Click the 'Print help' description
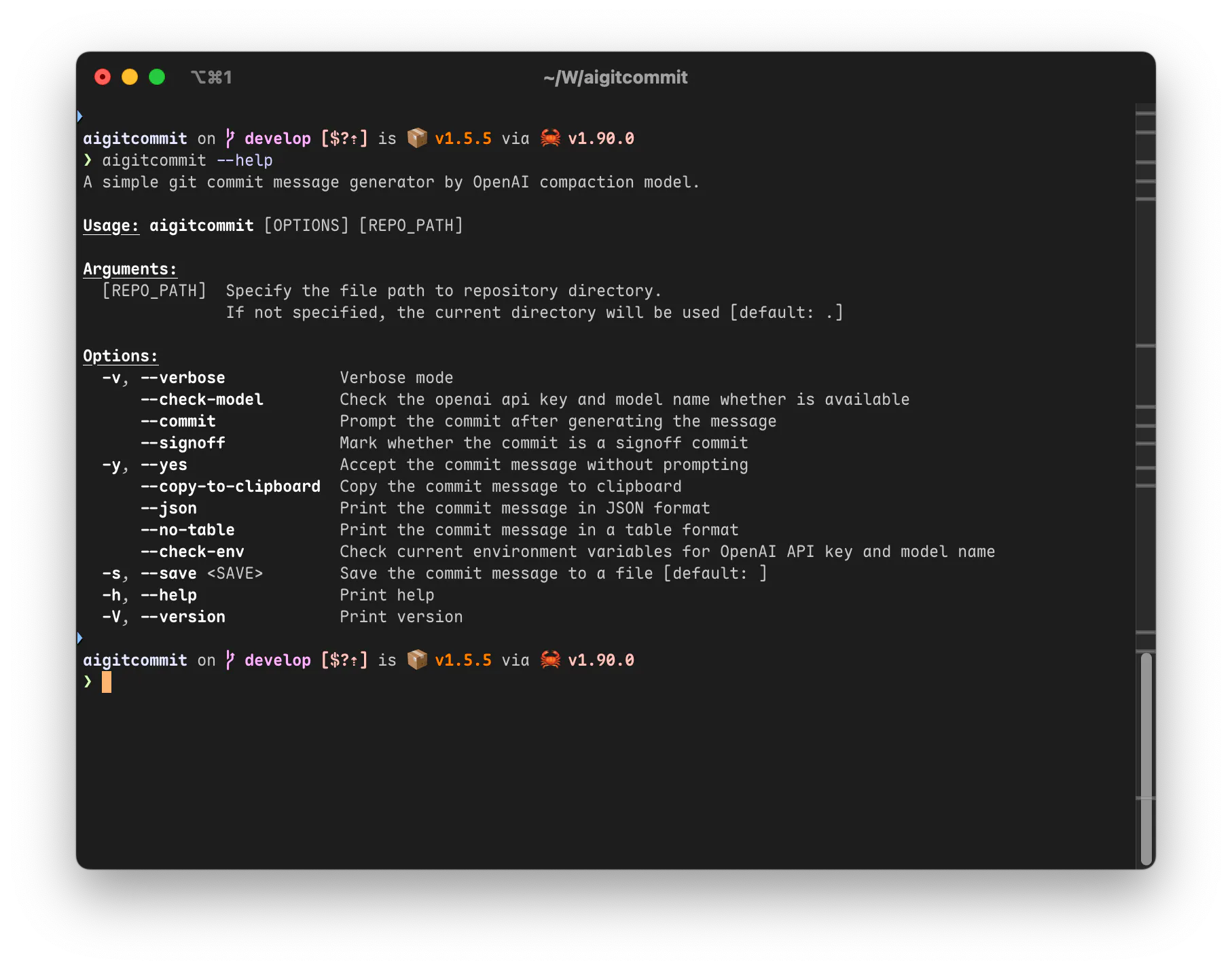 pos(387,595)
